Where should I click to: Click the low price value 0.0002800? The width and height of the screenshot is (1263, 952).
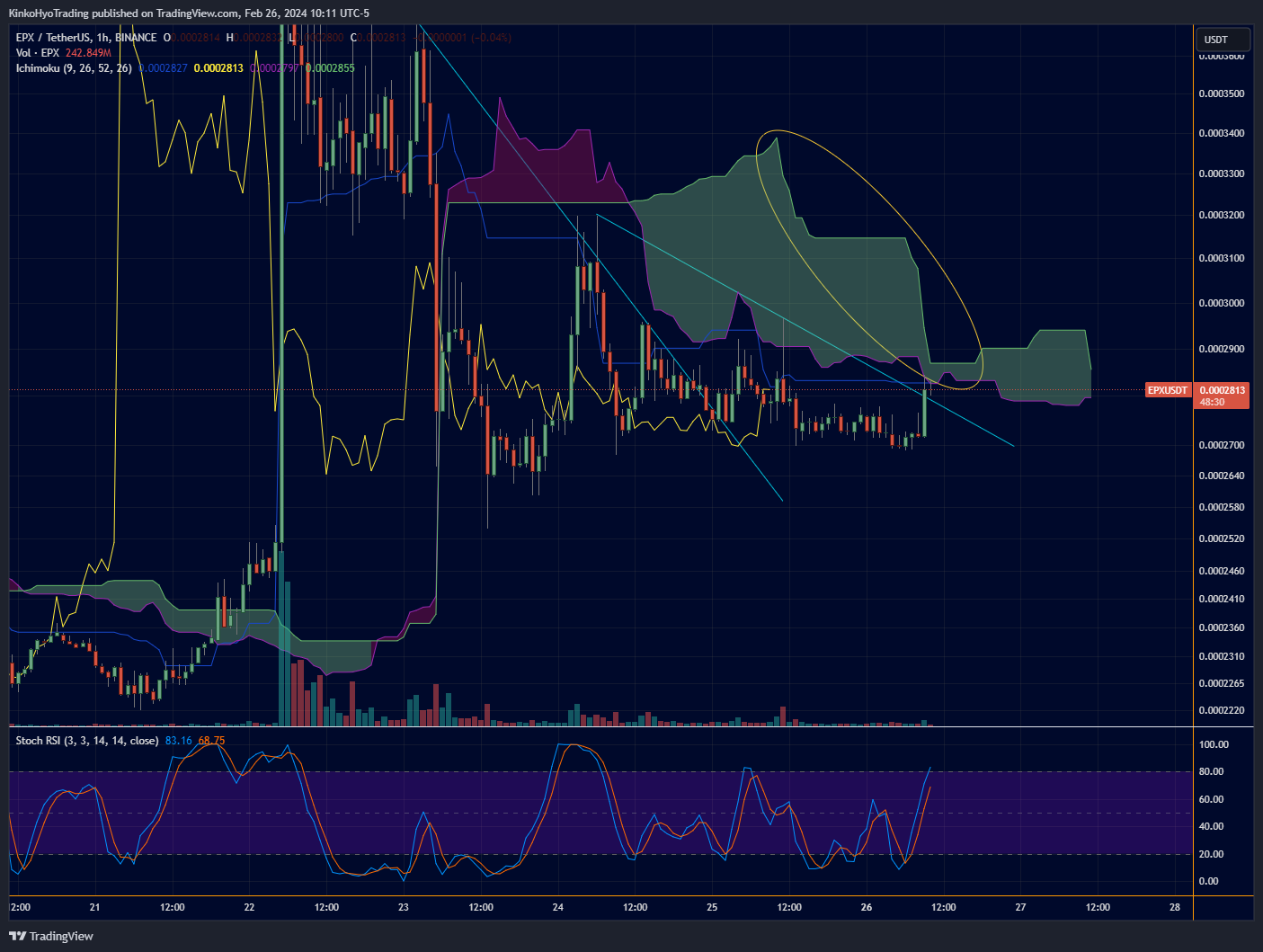(x=320, y=38)
